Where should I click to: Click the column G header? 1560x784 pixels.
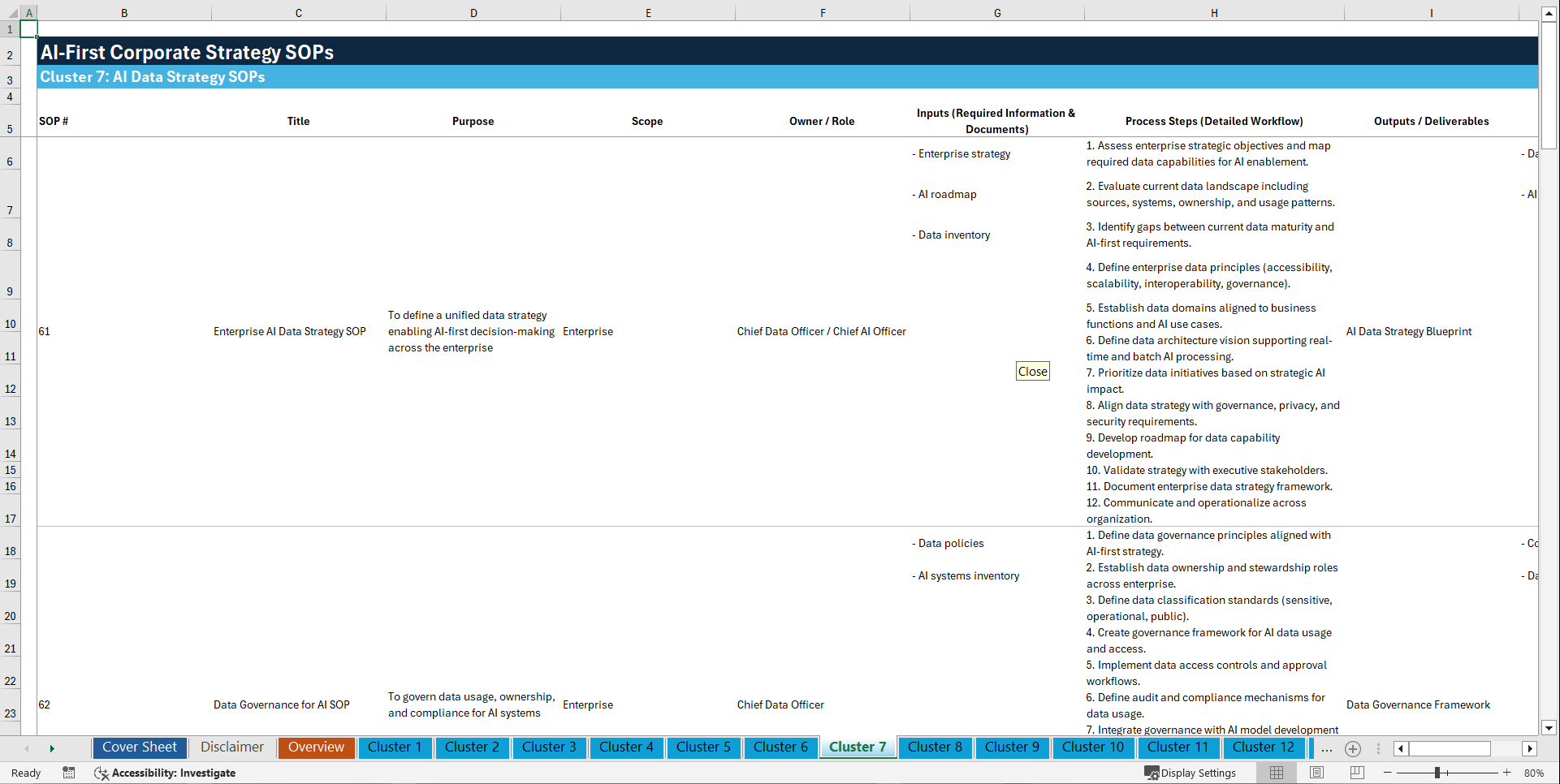pos(996,12)
